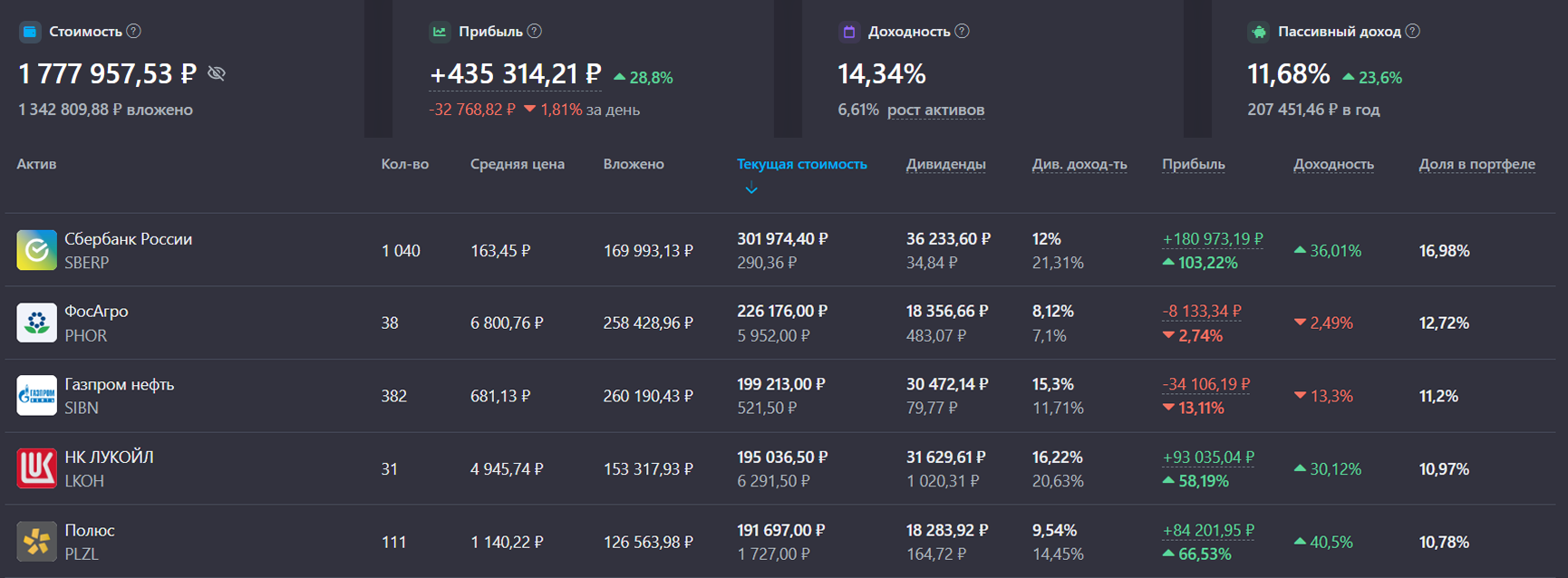Screen dimensions: 1568x578
Task: Click the +435 314,21 ₽ profit value
Action: pyautogui.click(x=515, y=73)
